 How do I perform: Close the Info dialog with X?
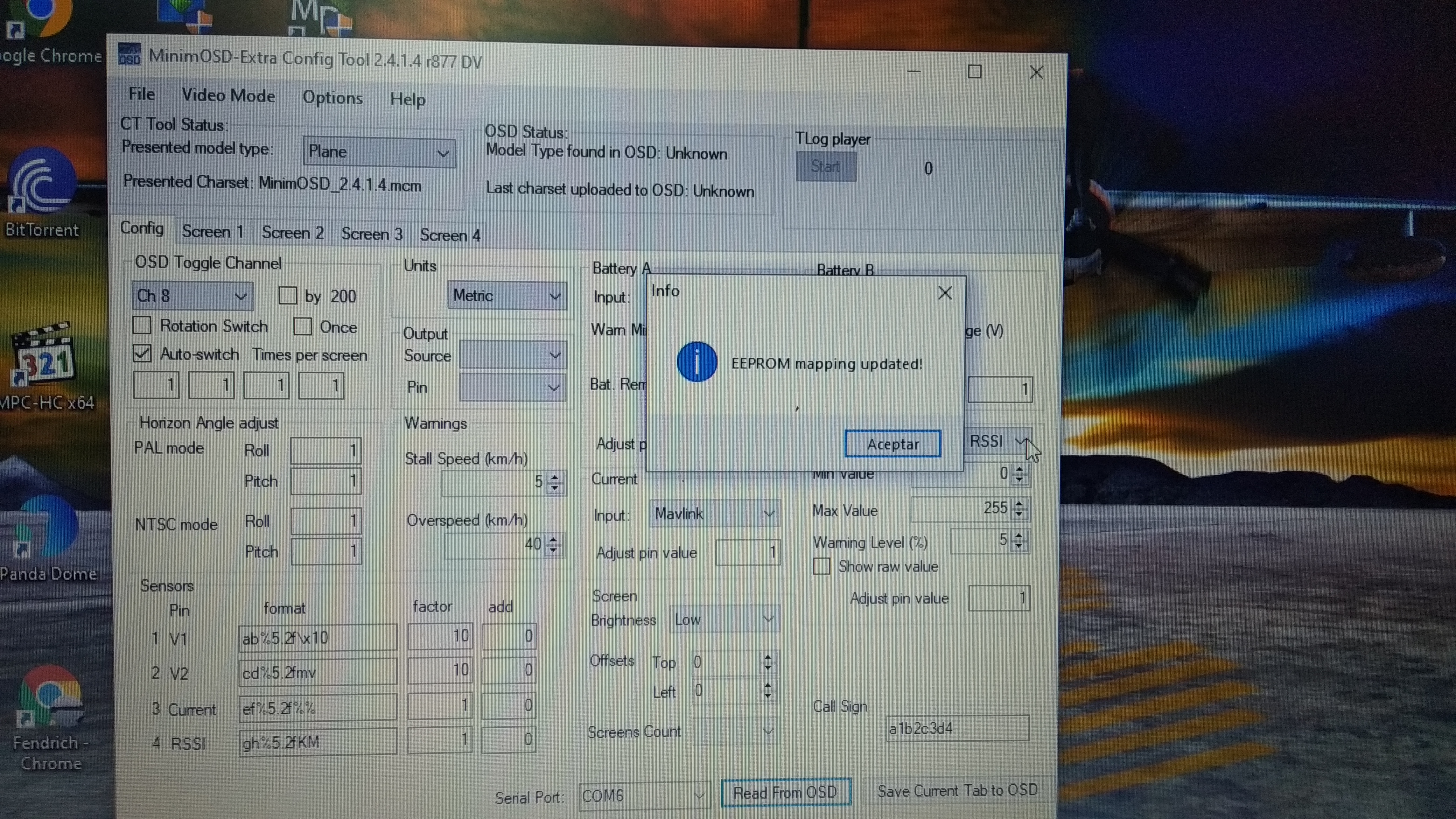(945, 293)
